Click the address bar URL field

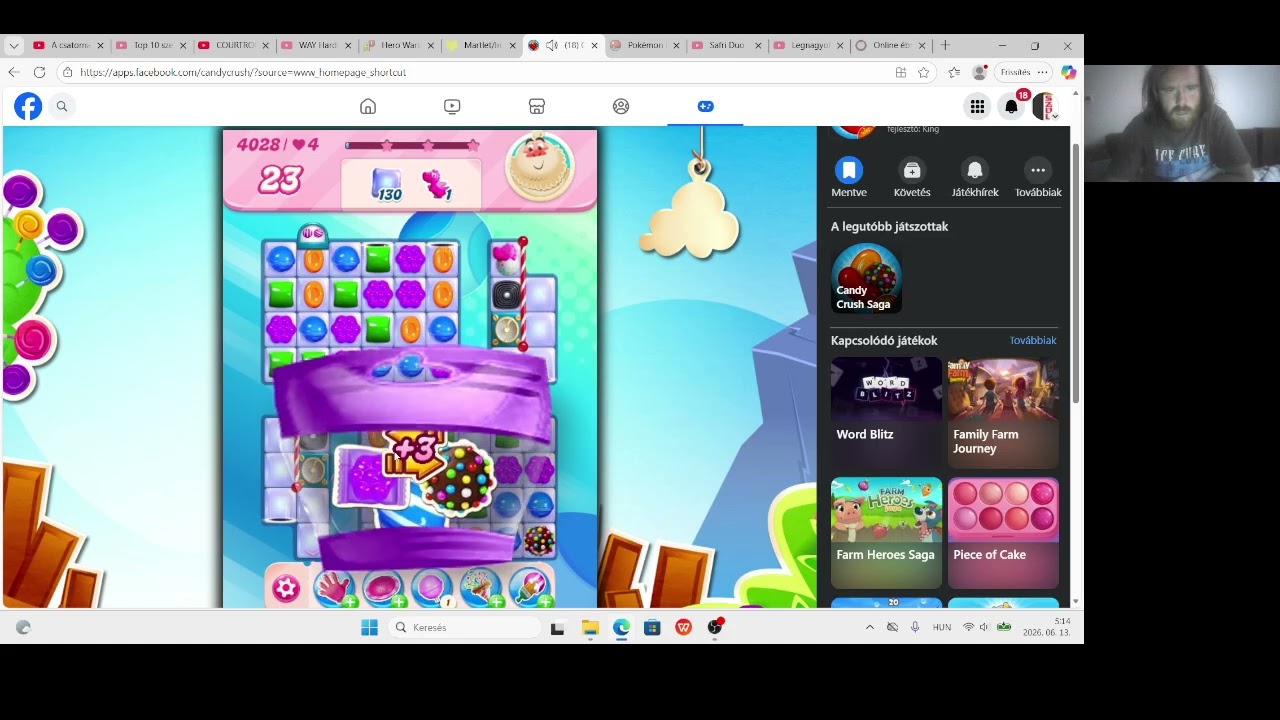click(480, 72)
